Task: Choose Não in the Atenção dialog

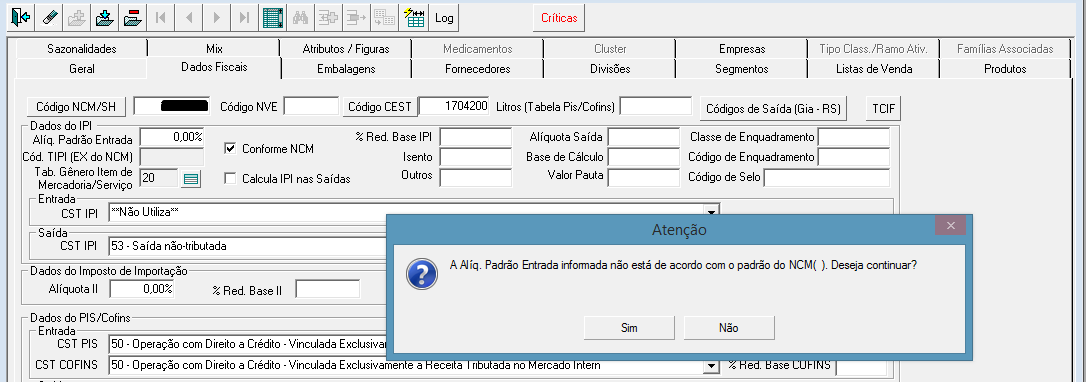Action: pos(729,327)
